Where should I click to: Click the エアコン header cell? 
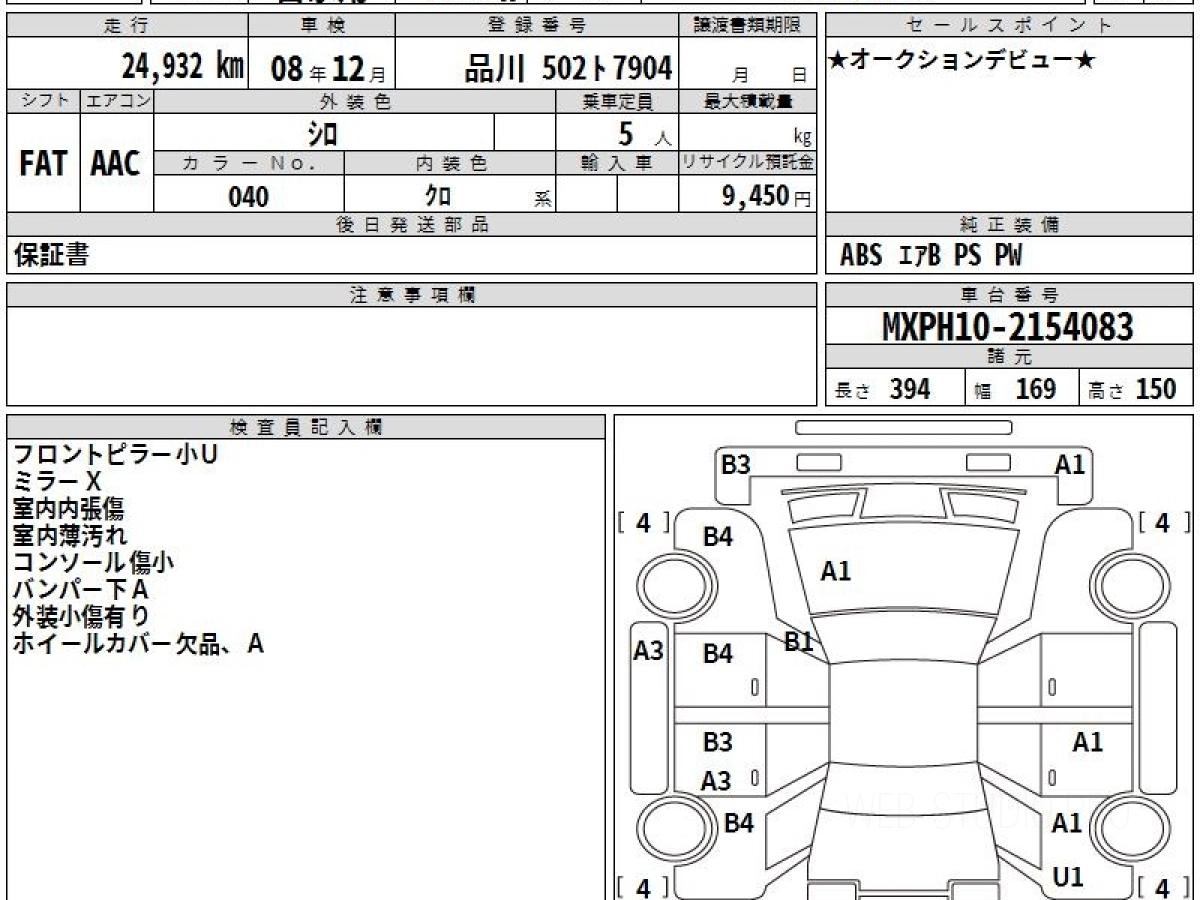click(117, 101)
